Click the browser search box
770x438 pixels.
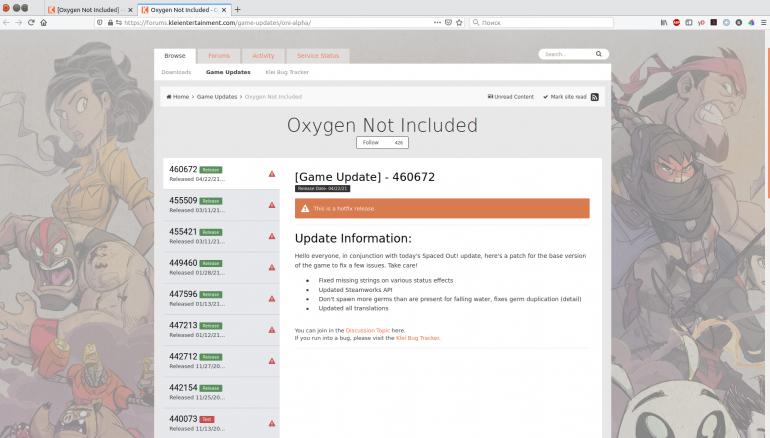point(541,23)
